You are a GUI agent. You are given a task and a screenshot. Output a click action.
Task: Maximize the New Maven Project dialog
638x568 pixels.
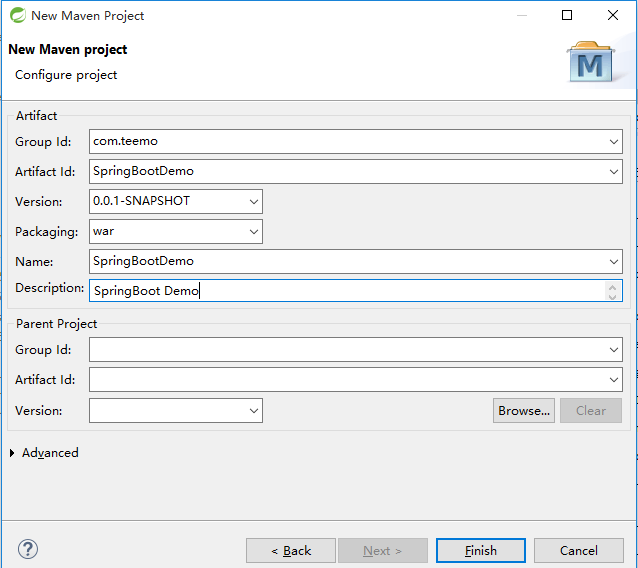(x=567, y=15)
